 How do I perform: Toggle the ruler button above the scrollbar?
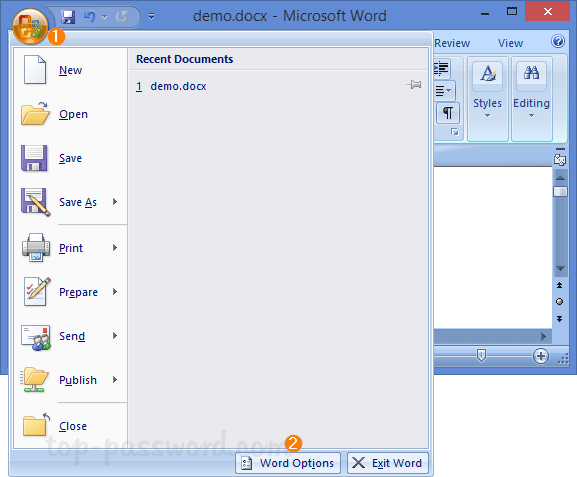[560, 160]
